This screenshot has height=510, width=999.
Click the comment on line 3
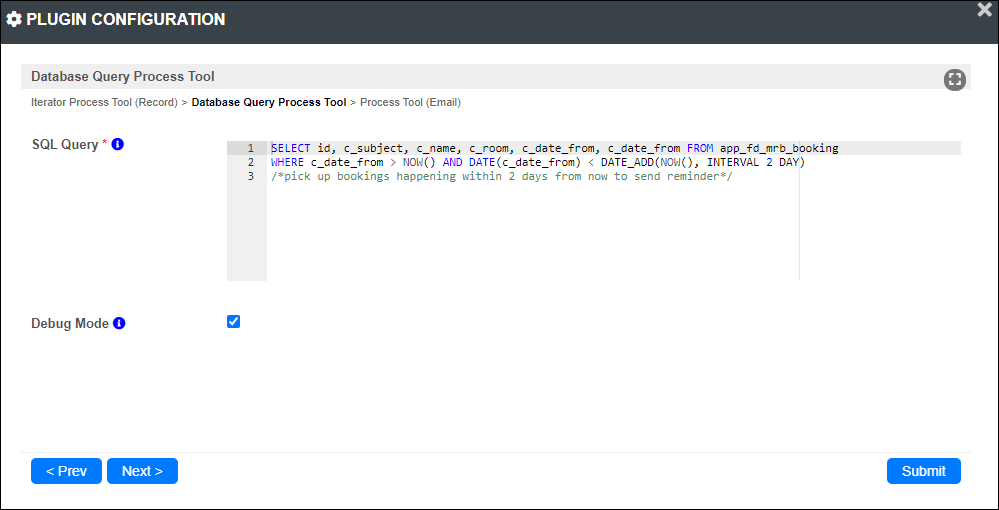click(x=501, y=176)
